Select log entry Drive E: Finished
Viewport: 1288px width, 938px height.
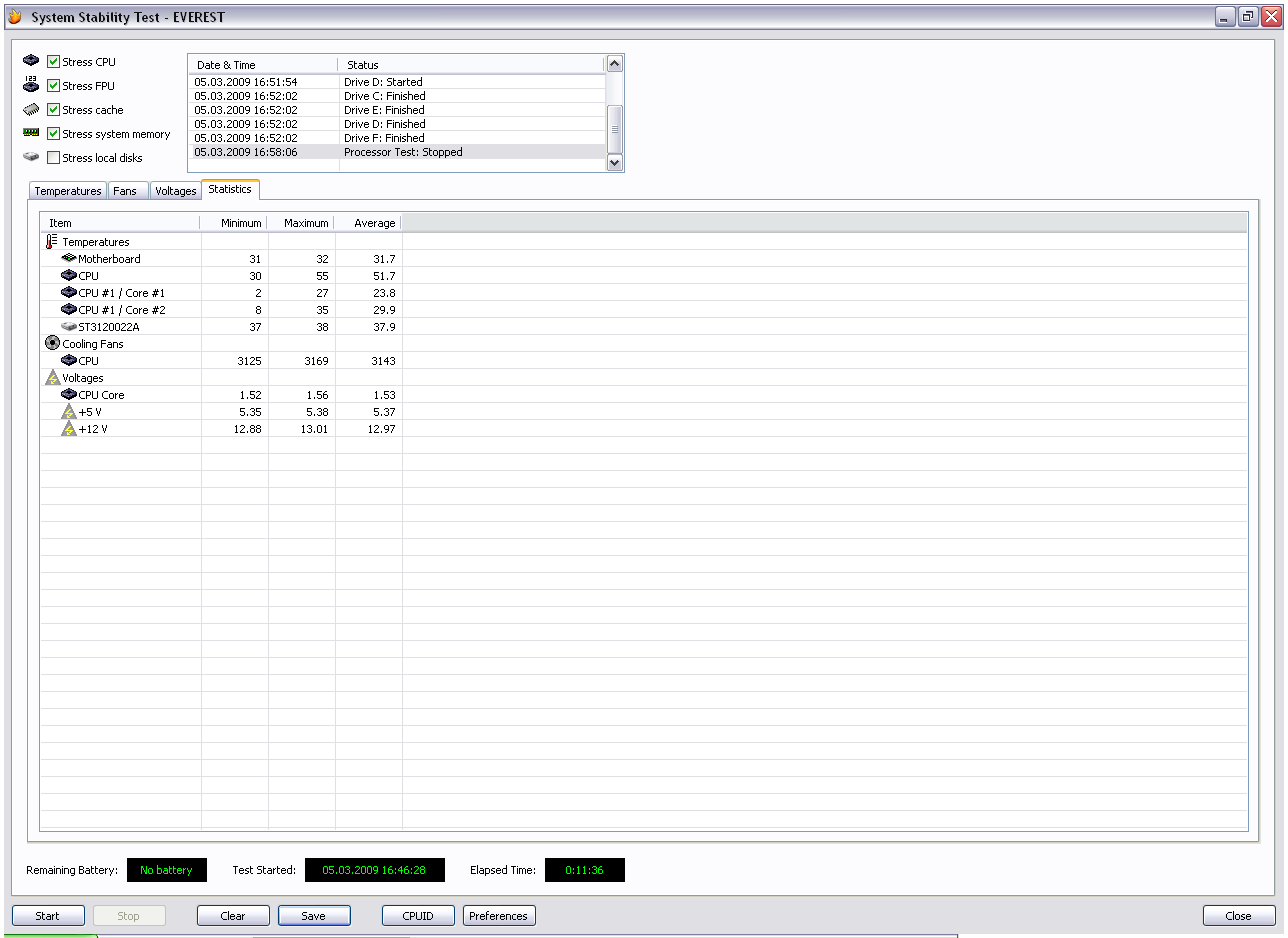tap(397, 110)
